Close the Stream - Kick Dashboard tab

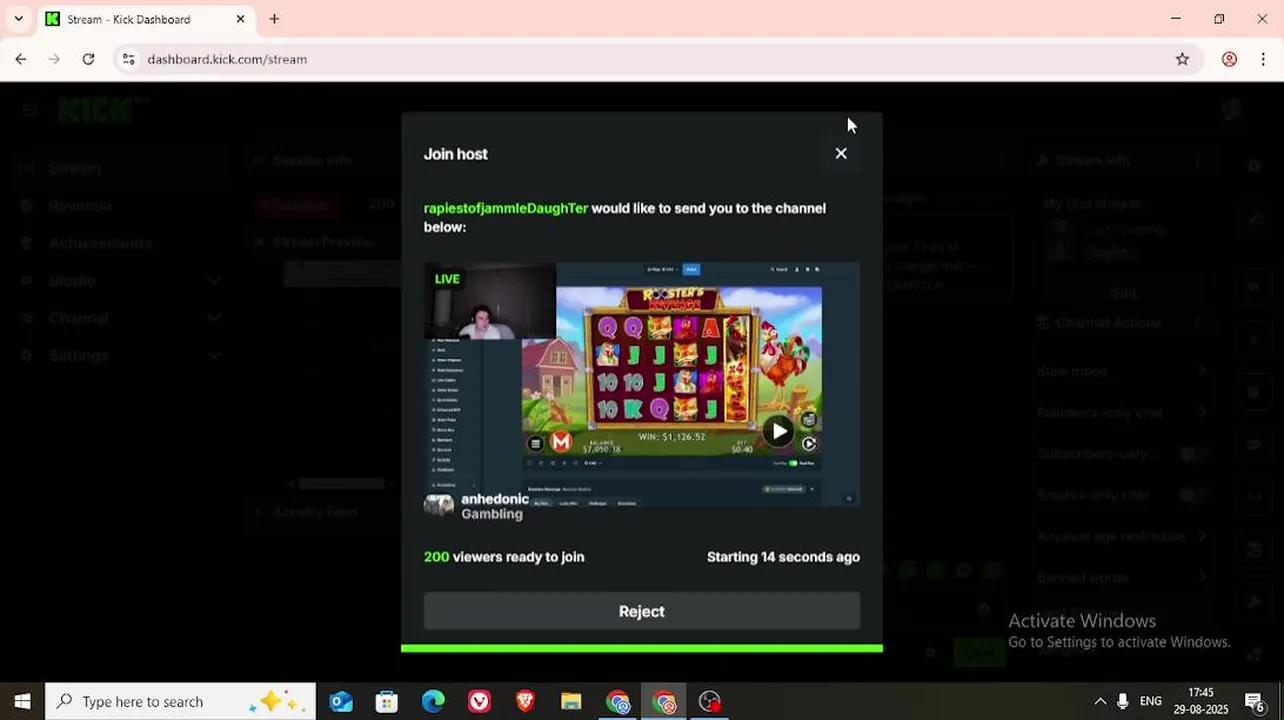240,19
